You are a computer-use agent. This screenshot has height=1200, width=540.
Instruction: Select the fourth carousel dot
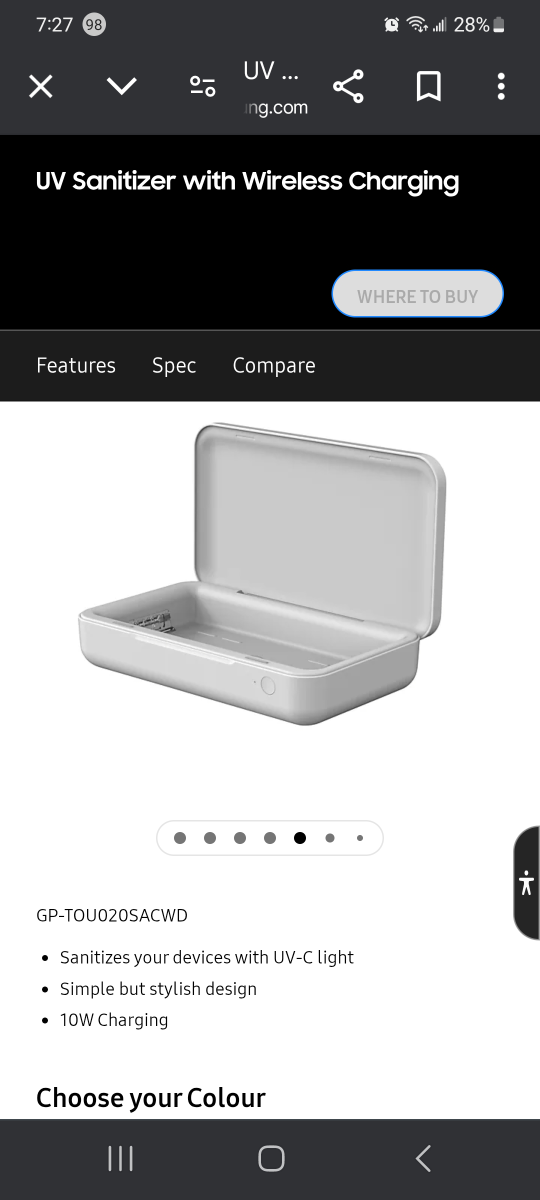point(270,838)
